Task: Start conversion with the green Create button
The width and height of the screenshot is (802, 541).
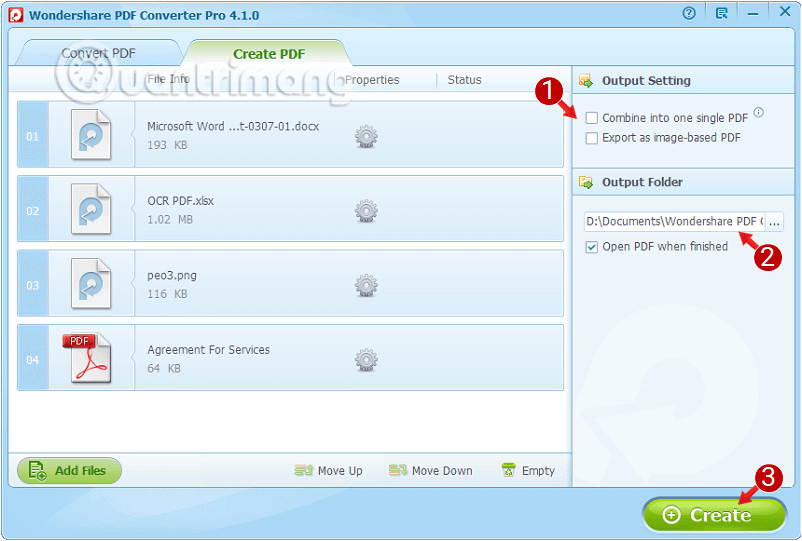Action: 714,515
